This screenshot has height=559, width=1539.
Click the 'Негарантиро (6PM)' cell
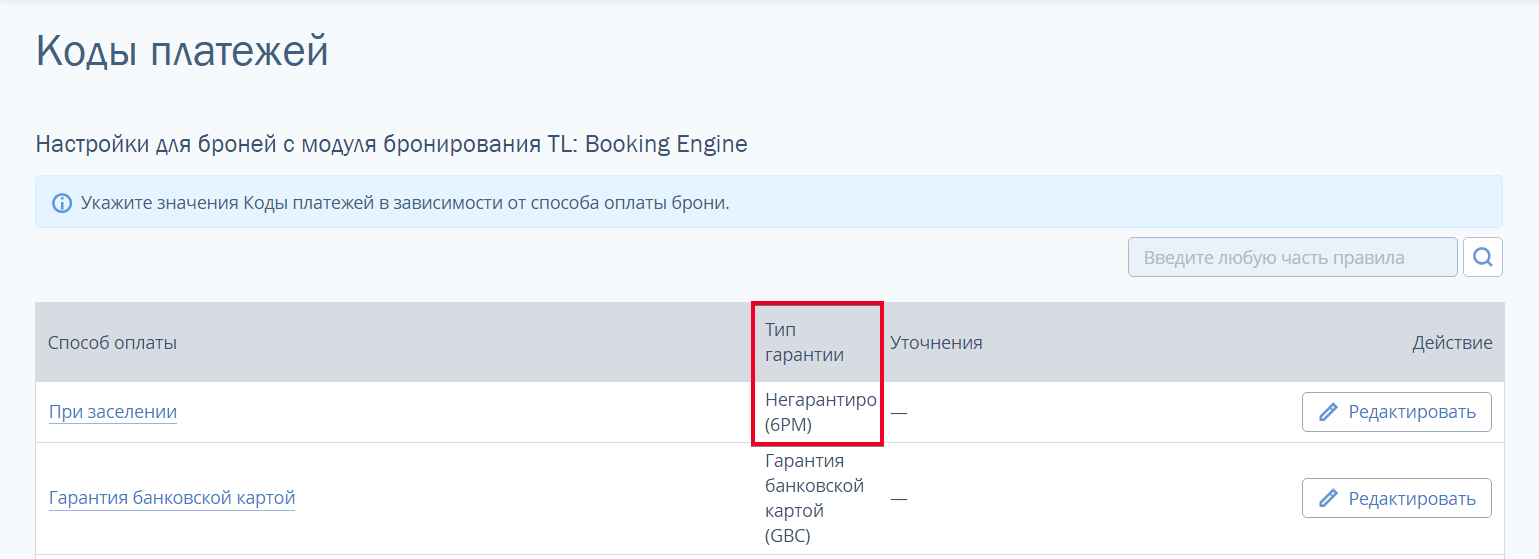[x=820, y=412]
